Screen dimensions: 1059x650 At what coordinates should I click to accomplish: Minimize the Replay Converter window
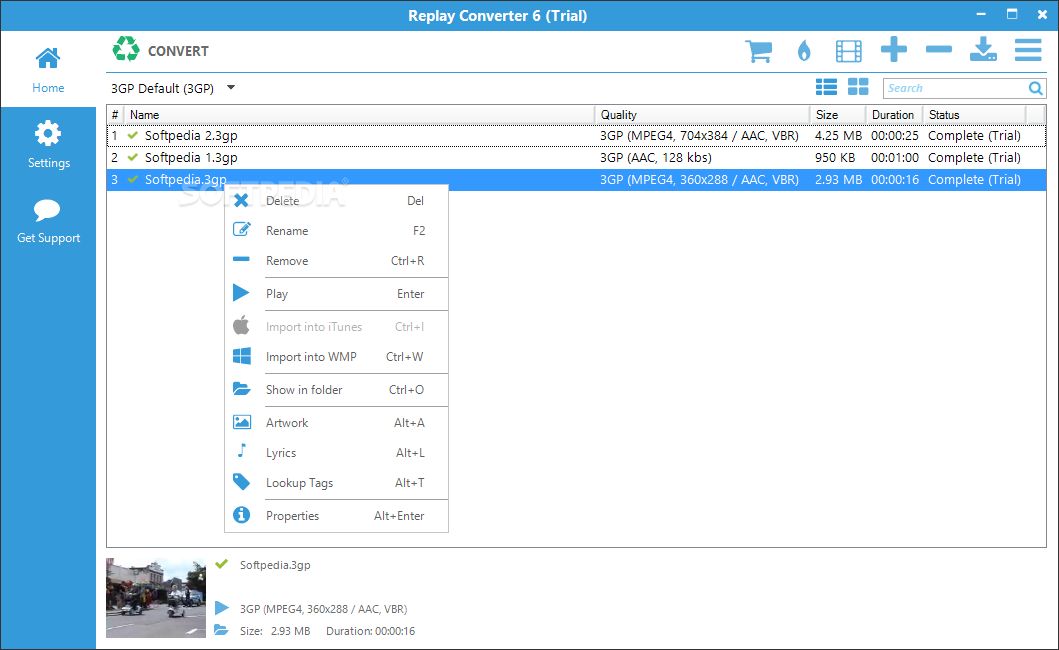pos(981,14)
